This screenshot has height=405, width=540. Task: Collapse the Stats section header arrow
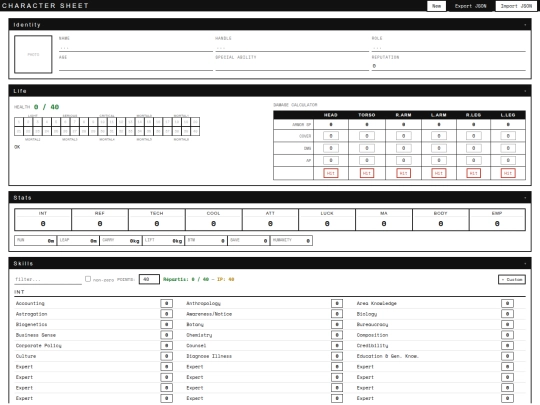point(525,198)
